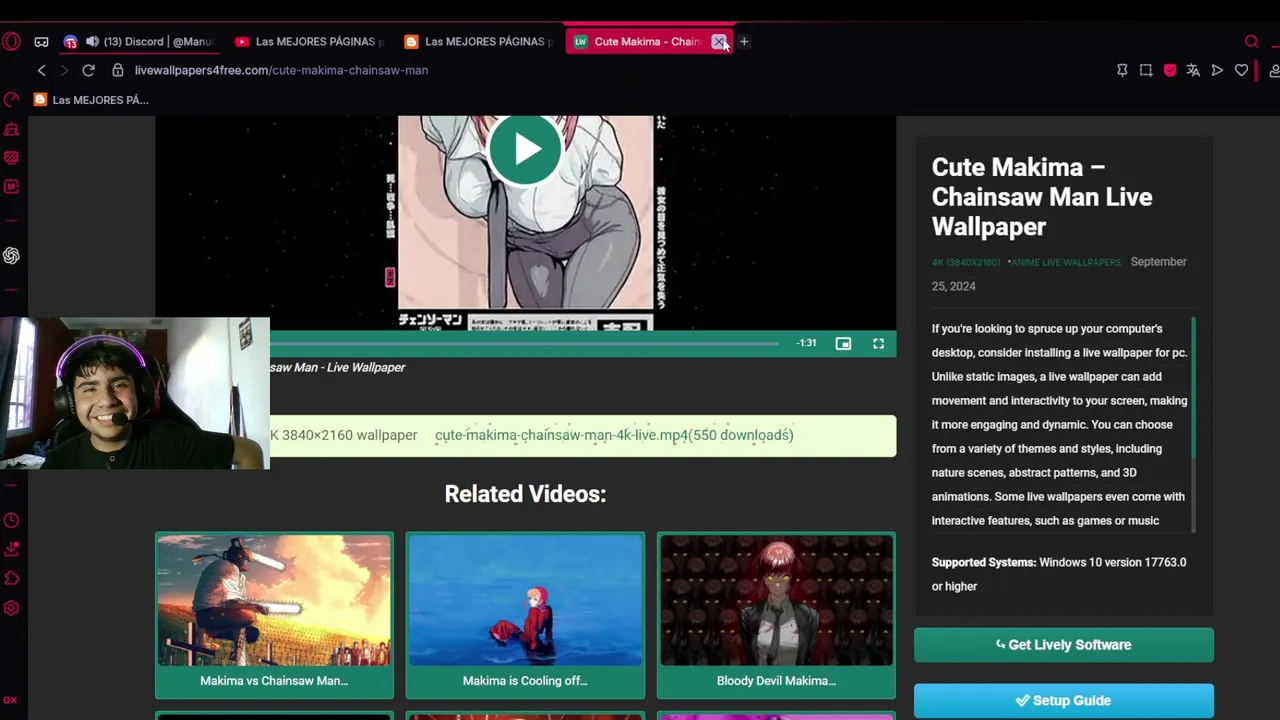Close the Cute Makima tab

pyautogui.click(x=719, y=42)
